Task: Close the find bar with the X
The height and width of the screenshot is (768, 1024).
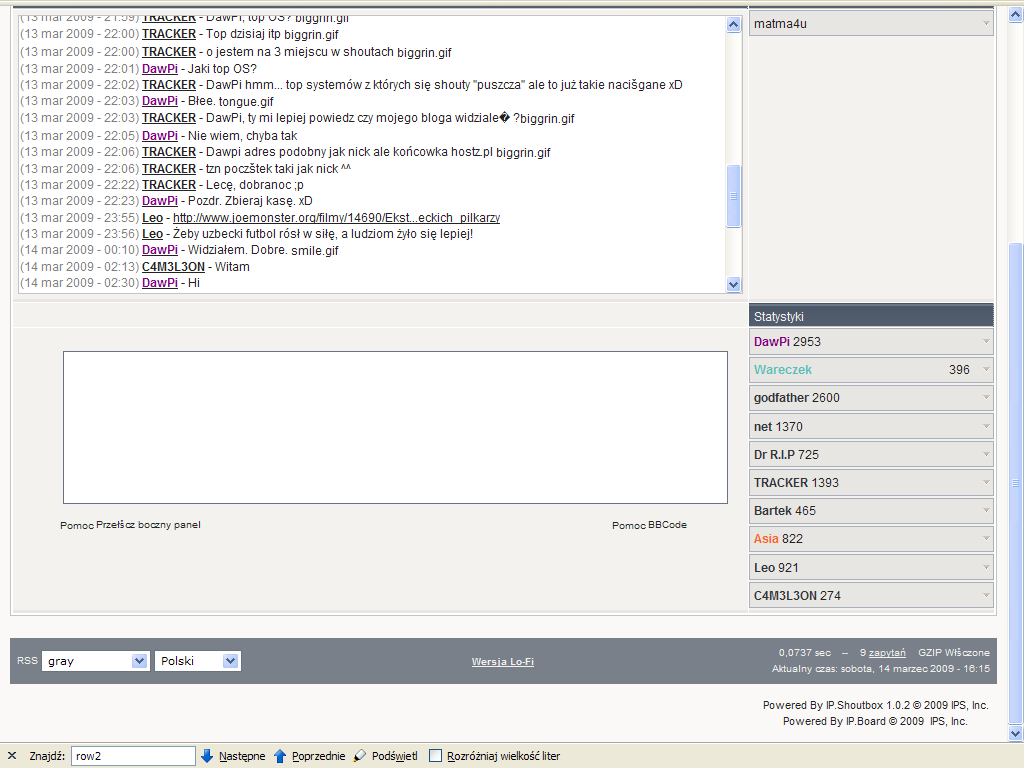Action: 12,756
